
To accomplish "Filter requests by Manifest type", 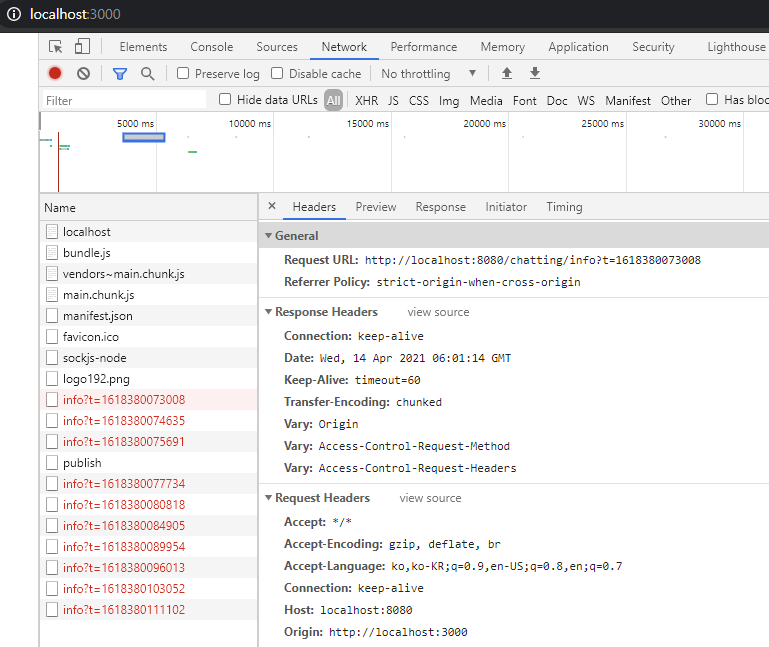I will (x=628, y=101).
